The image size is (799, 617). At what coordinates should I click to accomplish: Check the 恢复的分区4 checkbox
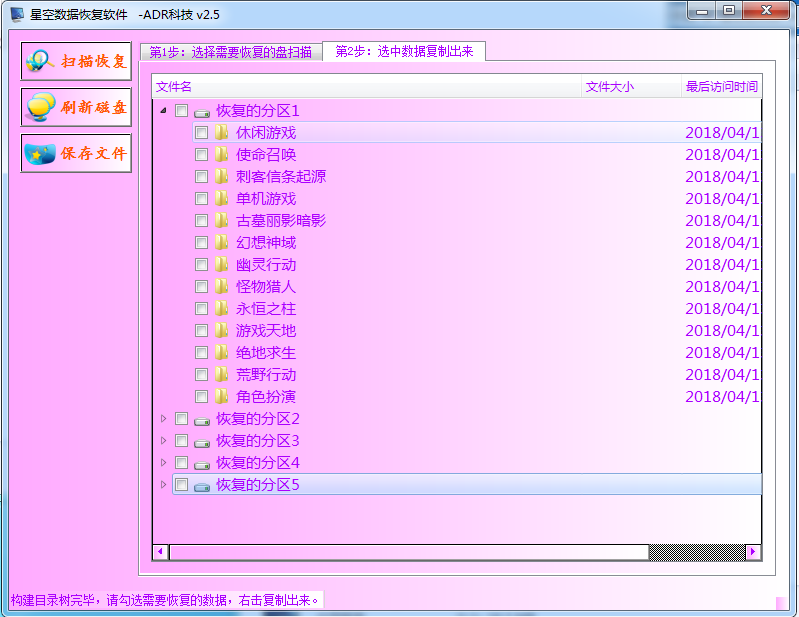(181, 462)
